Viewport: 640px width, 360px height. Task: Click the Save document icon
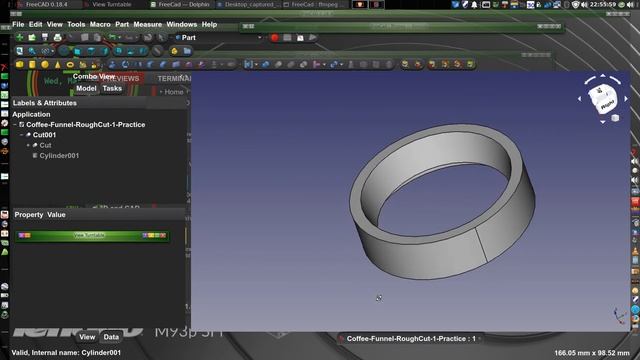click(45, 38)
